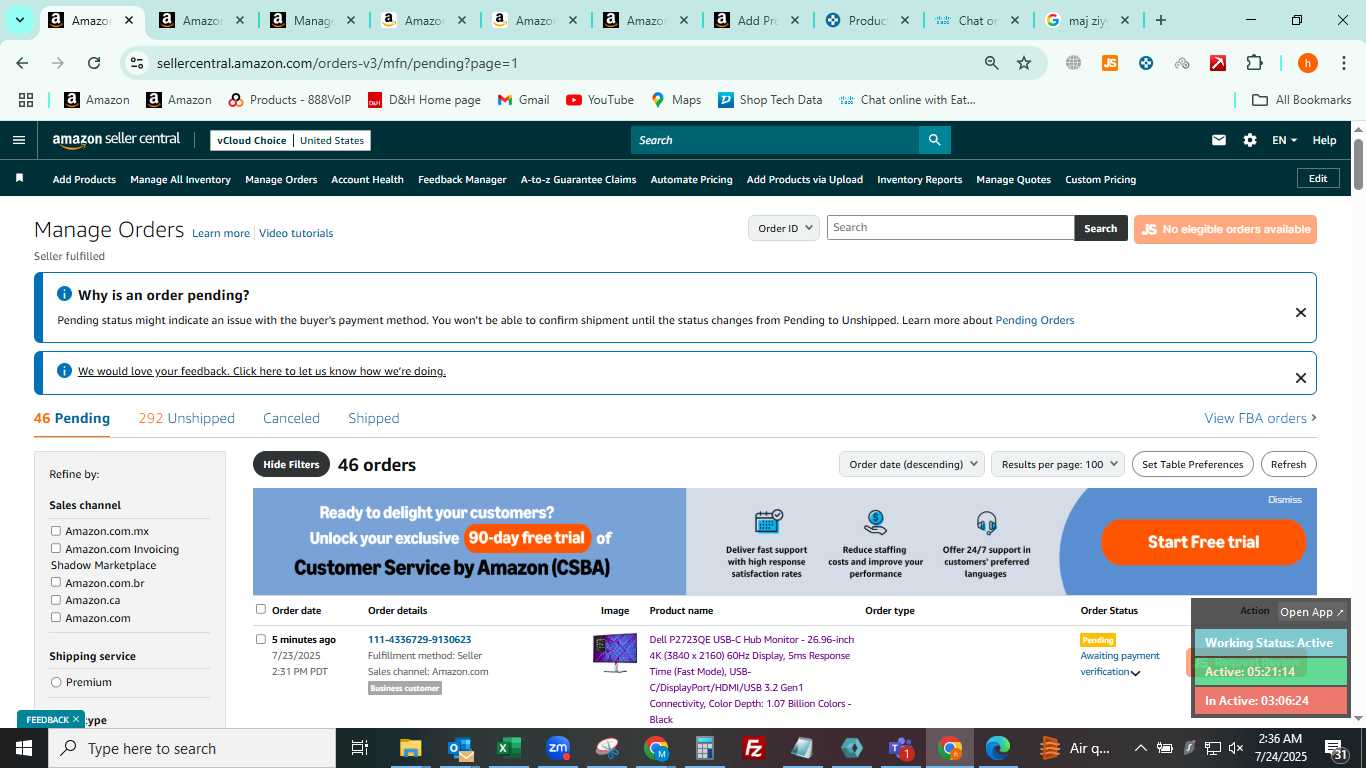Open the Chrome tab search dropdown arrow

[21, 20]
